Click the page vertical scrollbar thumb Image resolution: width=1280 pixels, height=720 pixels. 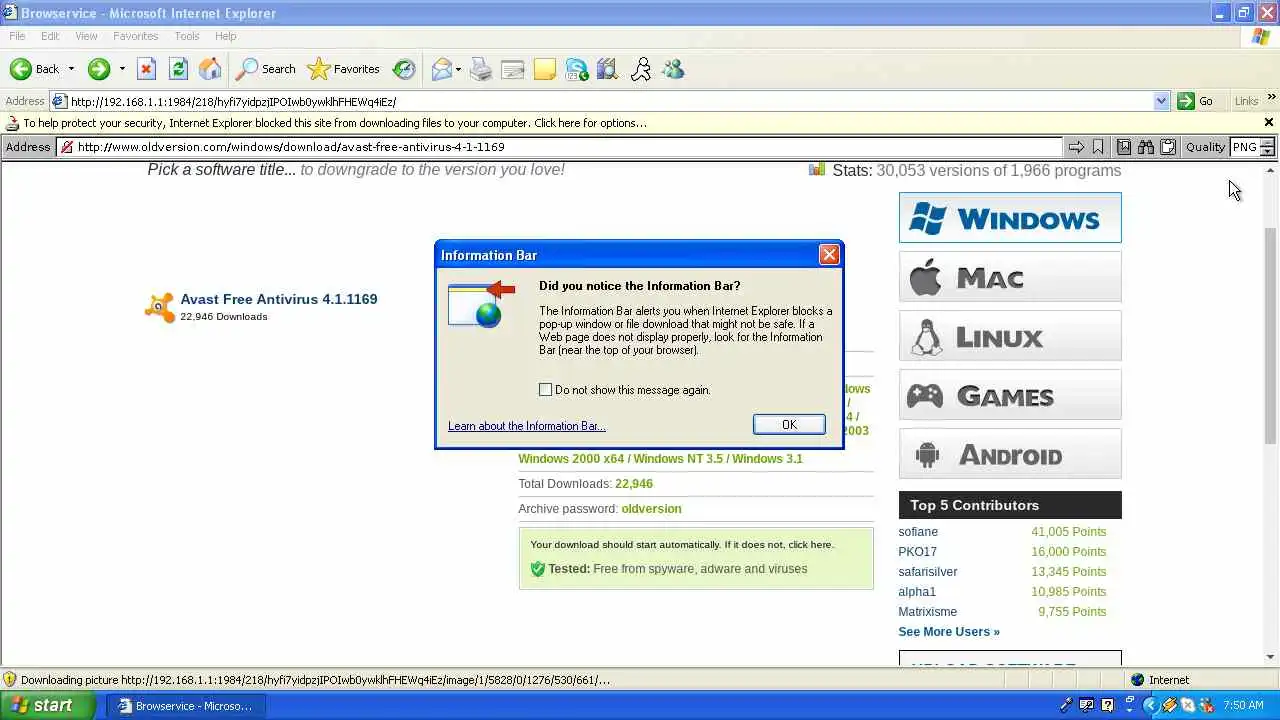pos(1271,335)
